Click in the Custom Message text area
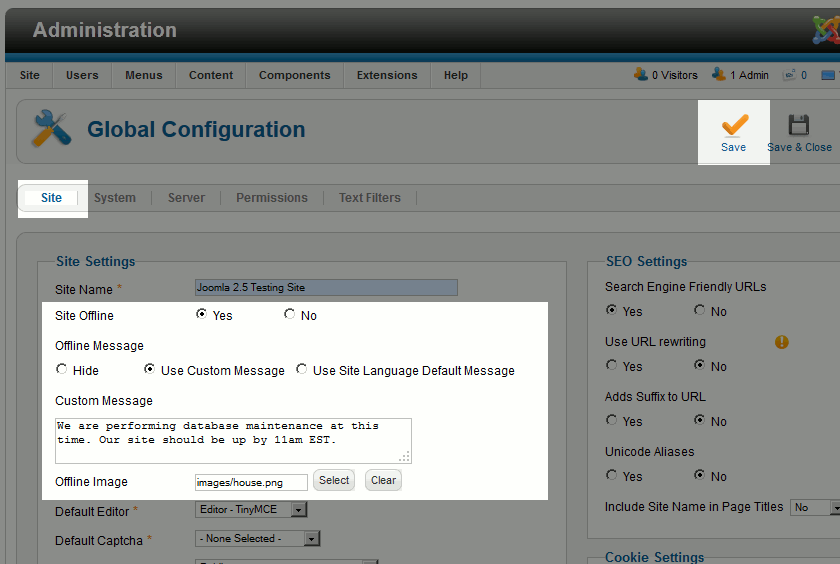 tap(233, 441)
